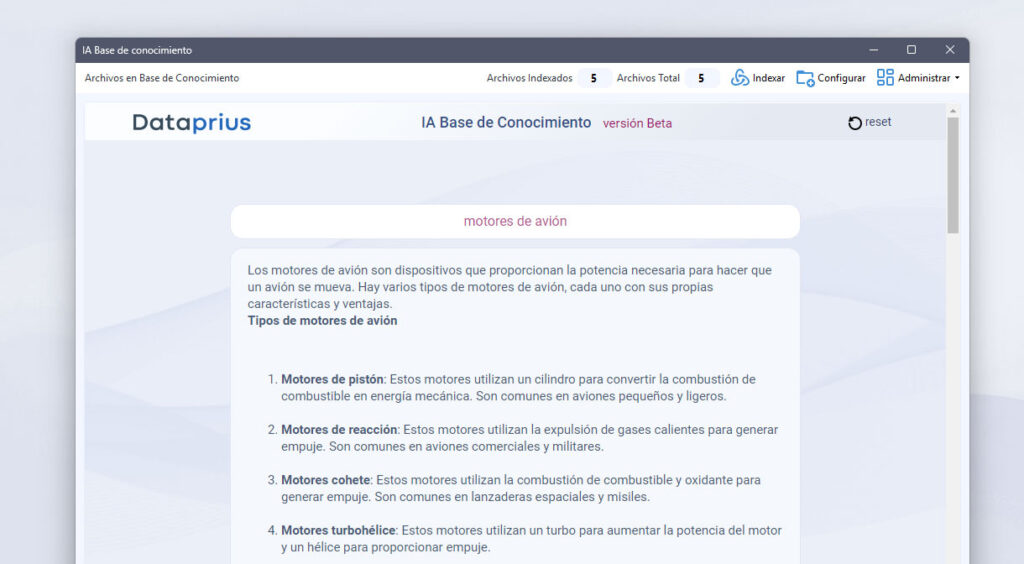Close the IA Base de conocimiento window
The image size is (1024, 564).
coord(950,50)
